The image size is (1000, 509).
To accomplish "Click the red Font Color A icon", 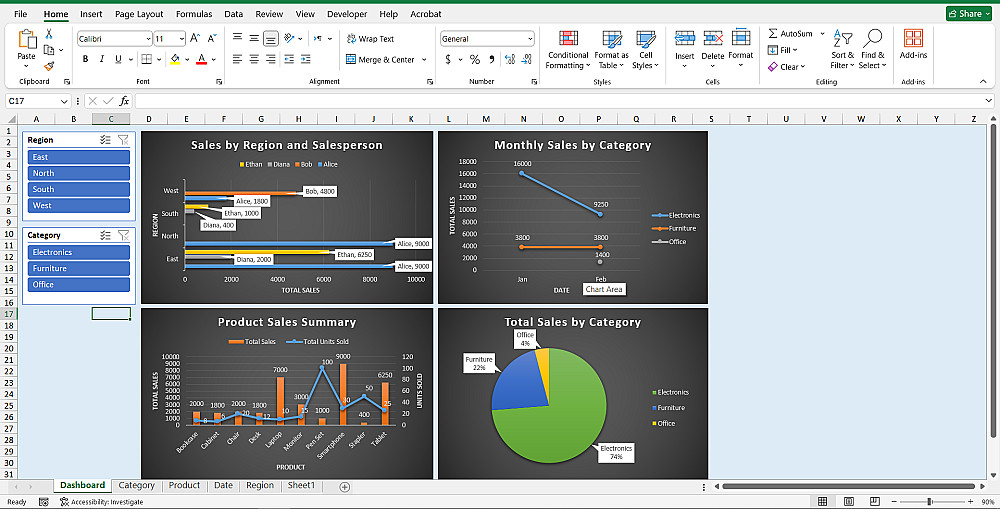I will click(x=202, y=59).
